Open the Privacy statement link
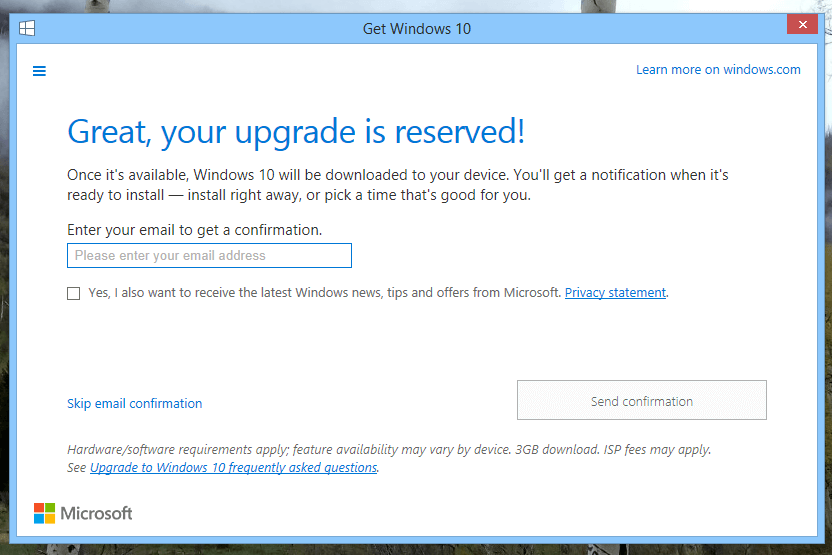Image resolution: width=832 pixels, height=555 pixels. (x=615, y=292)
